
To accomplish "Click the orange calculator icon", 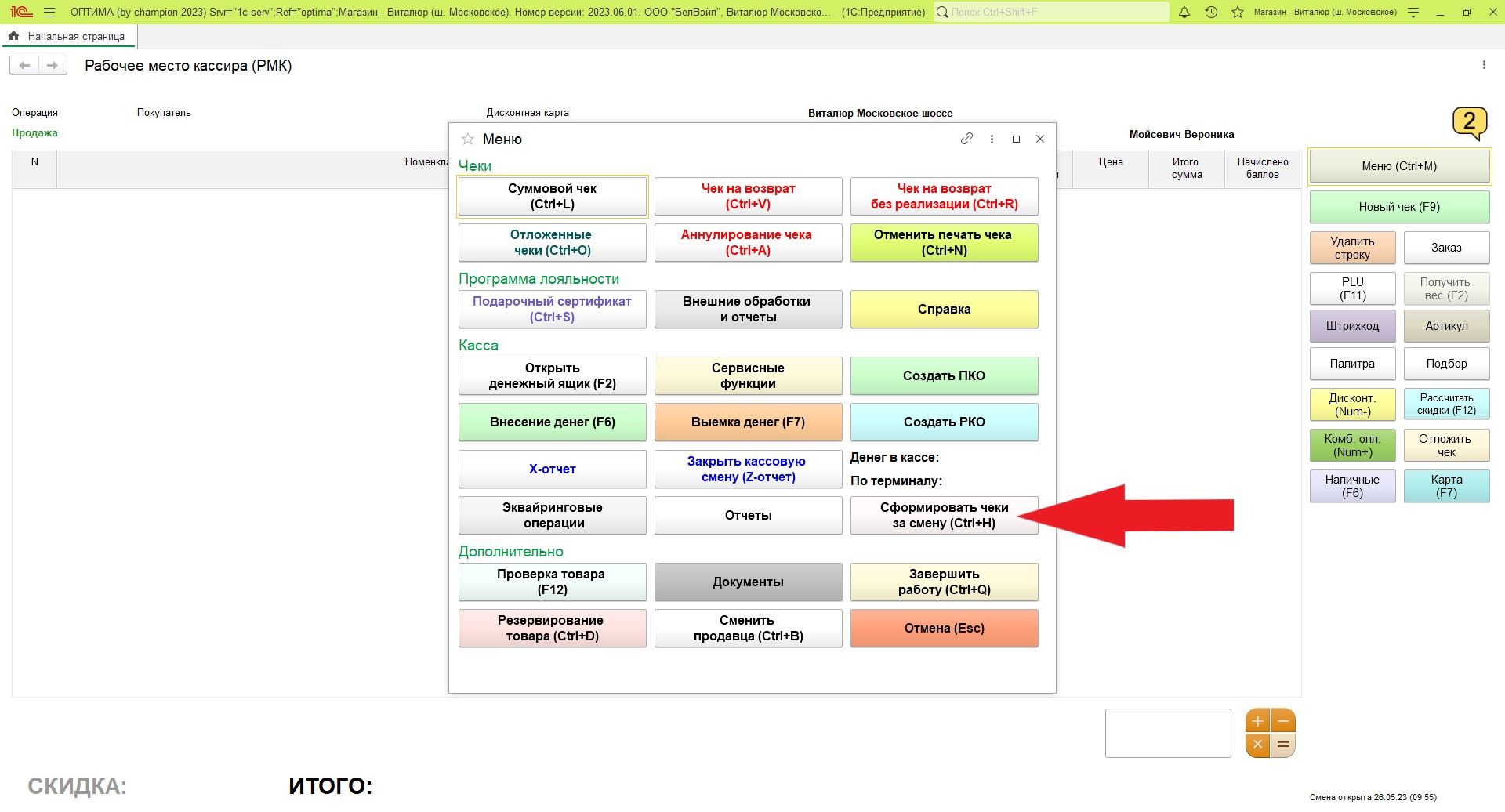I will tap(1270, 733).
